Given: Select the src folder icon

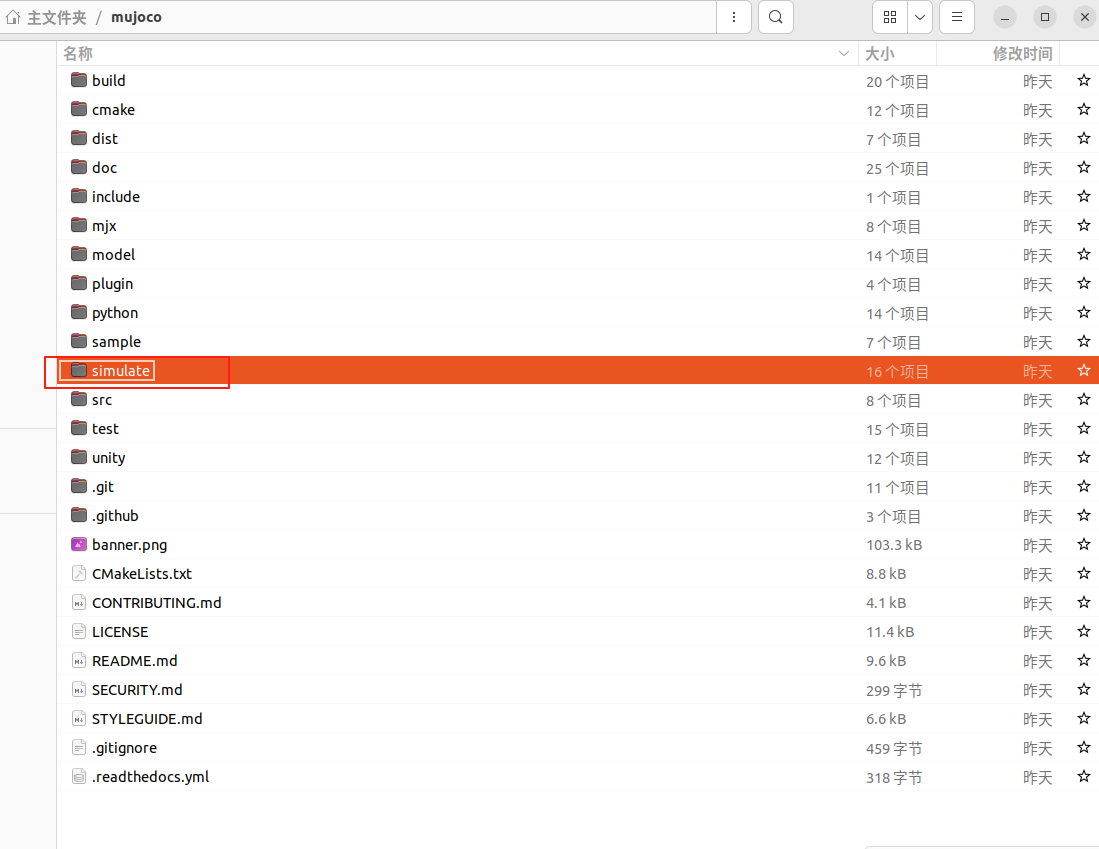Looking at the screenshot, I should (x=79, y=400).
